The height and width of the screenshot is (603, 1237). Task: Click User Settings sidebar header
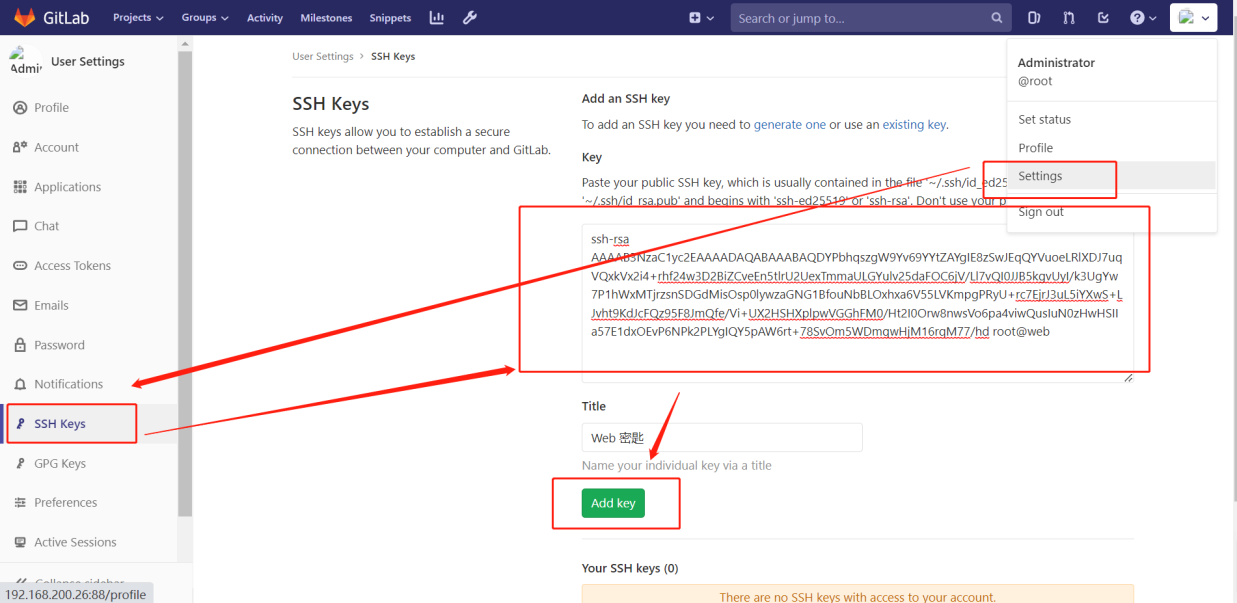pyautogui.click(x=88, y=61)
